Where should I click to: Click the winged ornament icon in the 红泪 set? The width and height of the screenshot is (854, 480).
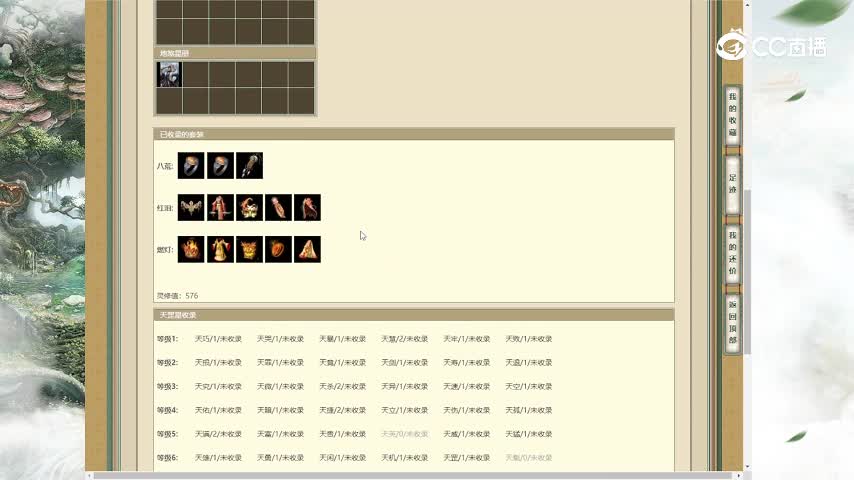(x=191, y=208)
